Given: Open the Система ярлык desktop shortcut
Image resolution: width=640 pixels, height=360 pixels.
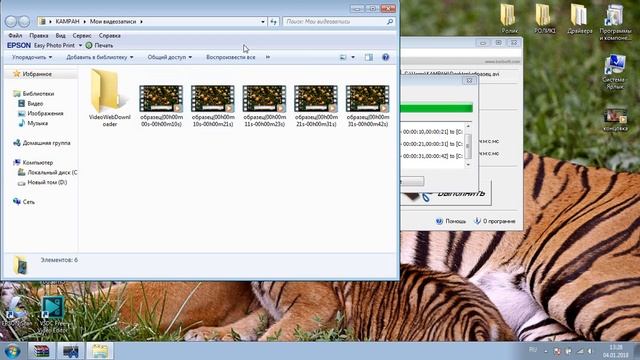Looking at the screenshot, I should [x=615, y=72].
